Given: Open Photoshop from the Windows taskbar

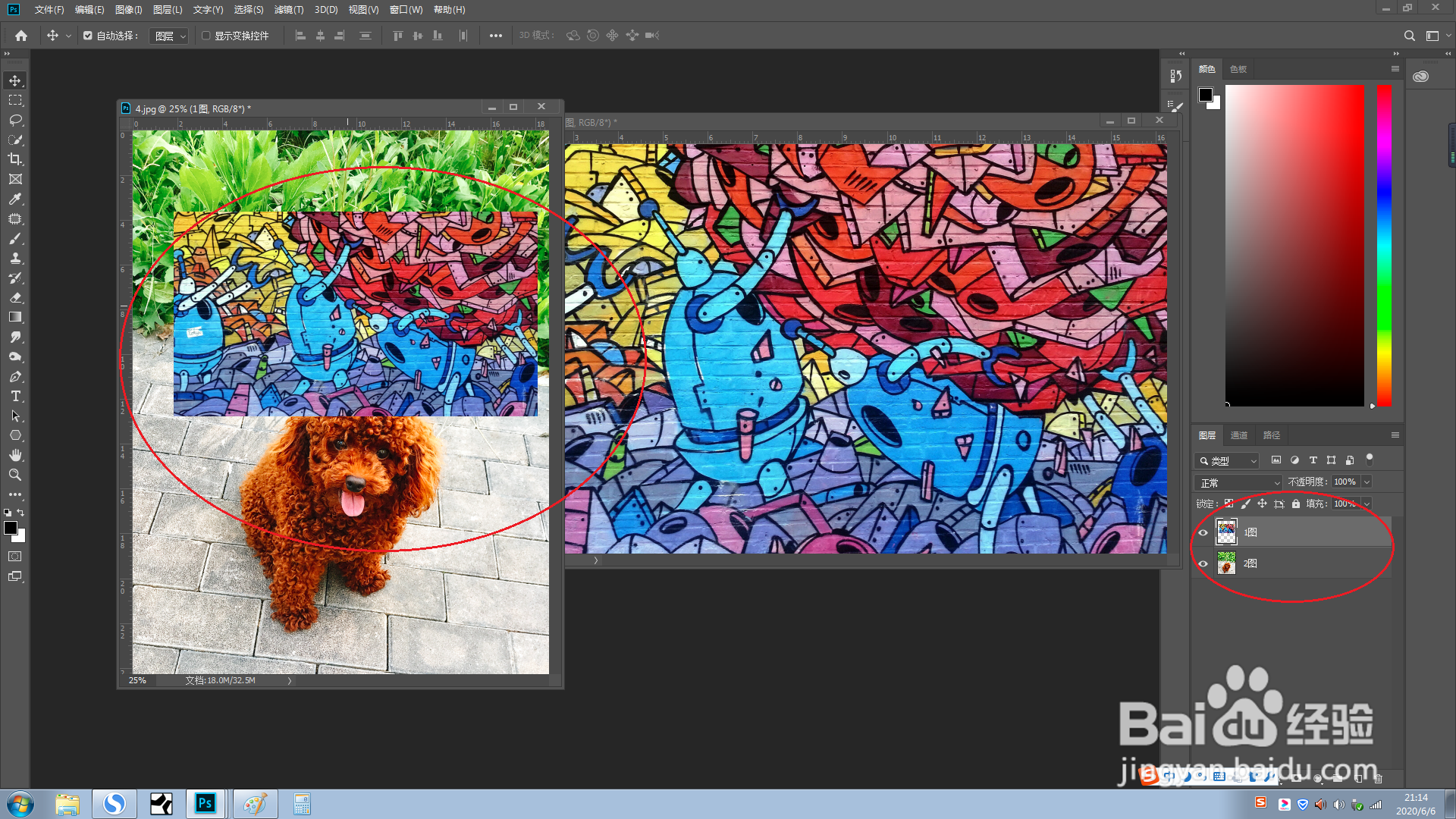Looking at the screenshot, I should click(205, 803).
